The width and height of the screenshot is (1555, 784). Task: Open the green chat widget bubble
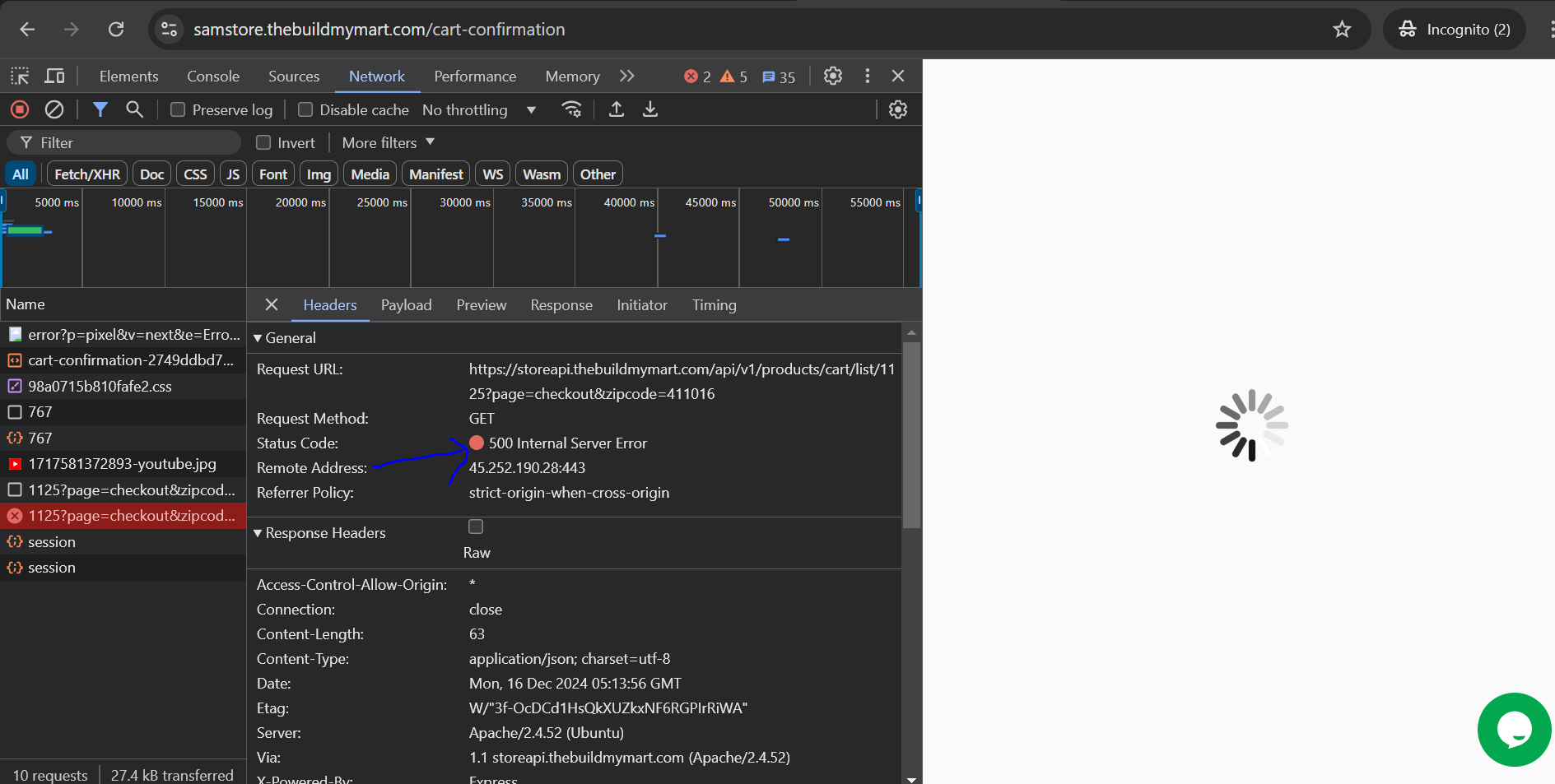coord(1514,730)
